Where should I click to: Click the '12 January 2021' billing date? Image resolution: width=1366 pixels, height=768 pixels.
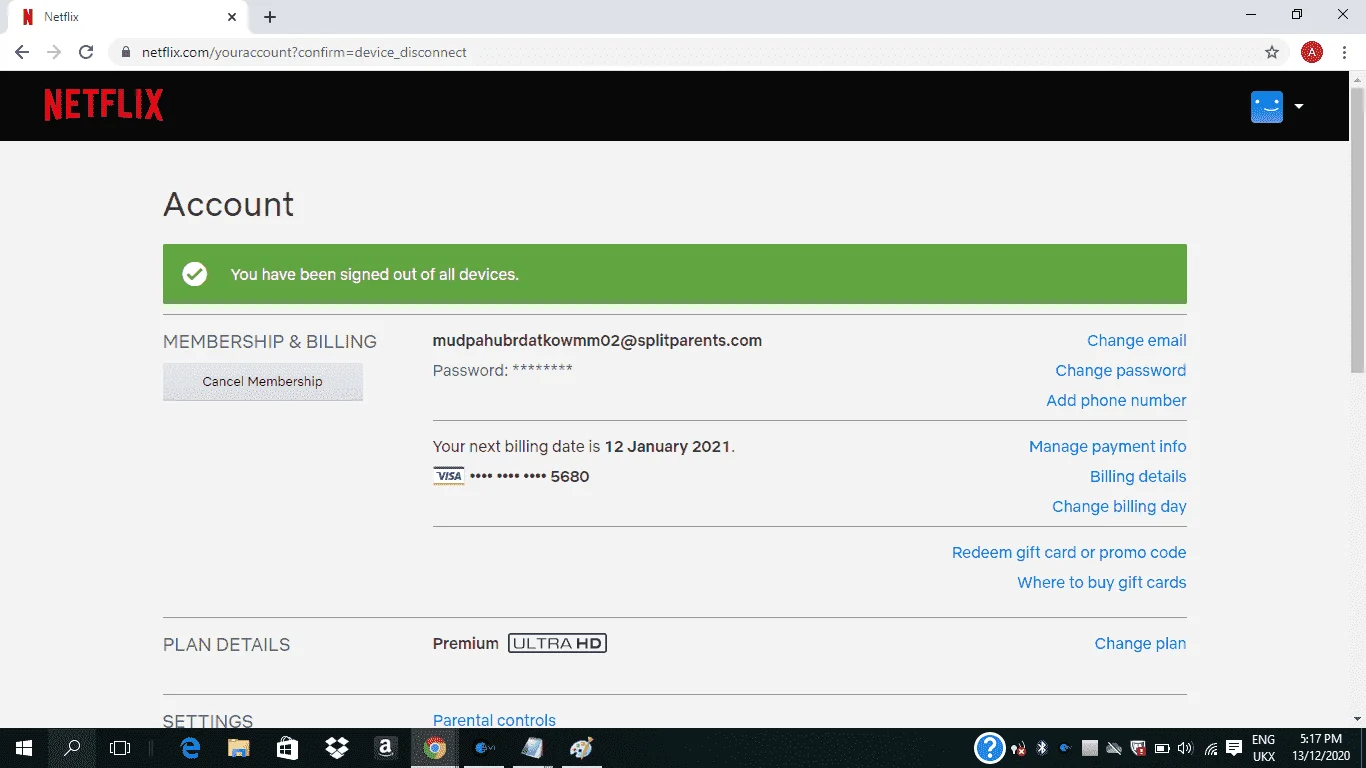[x=668, y=447]
